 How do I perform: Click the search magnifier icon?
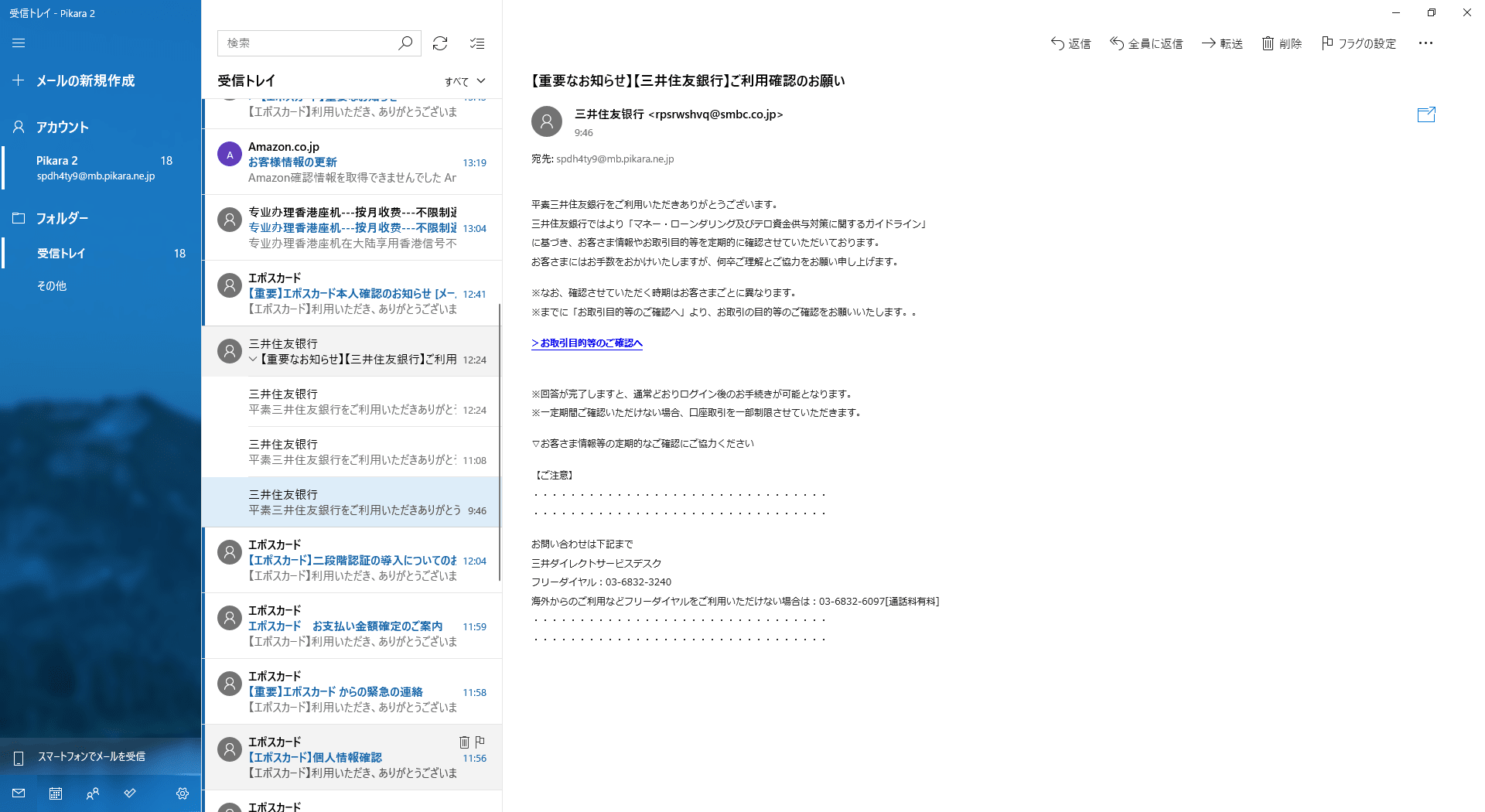(x=405, y=43)
